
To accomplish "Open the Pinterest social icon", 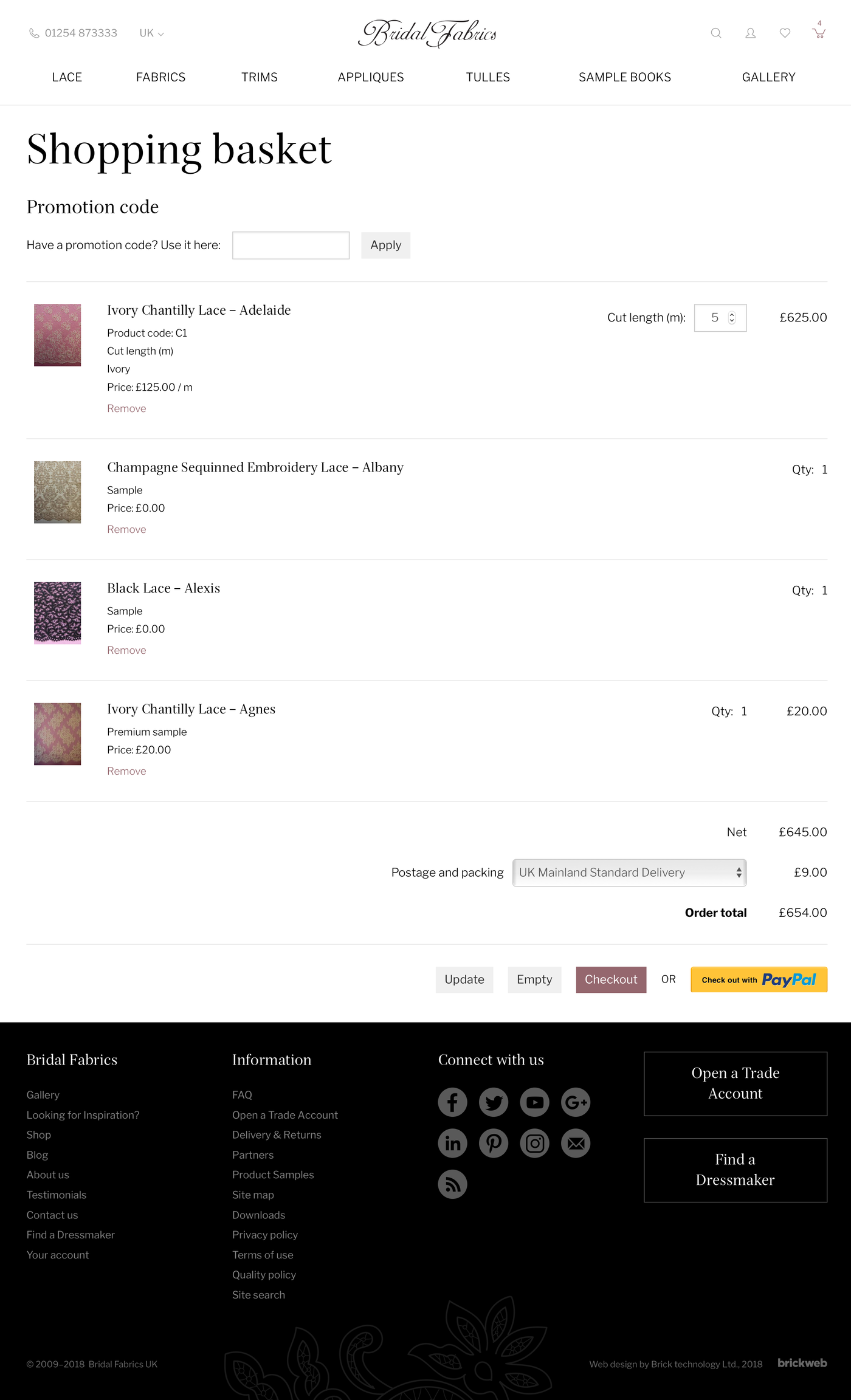I will point(494,1143).
